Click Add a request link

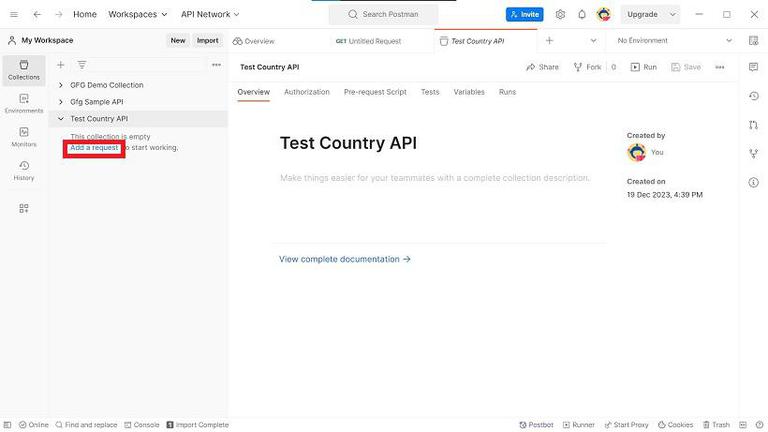click(x=94, y=147)
